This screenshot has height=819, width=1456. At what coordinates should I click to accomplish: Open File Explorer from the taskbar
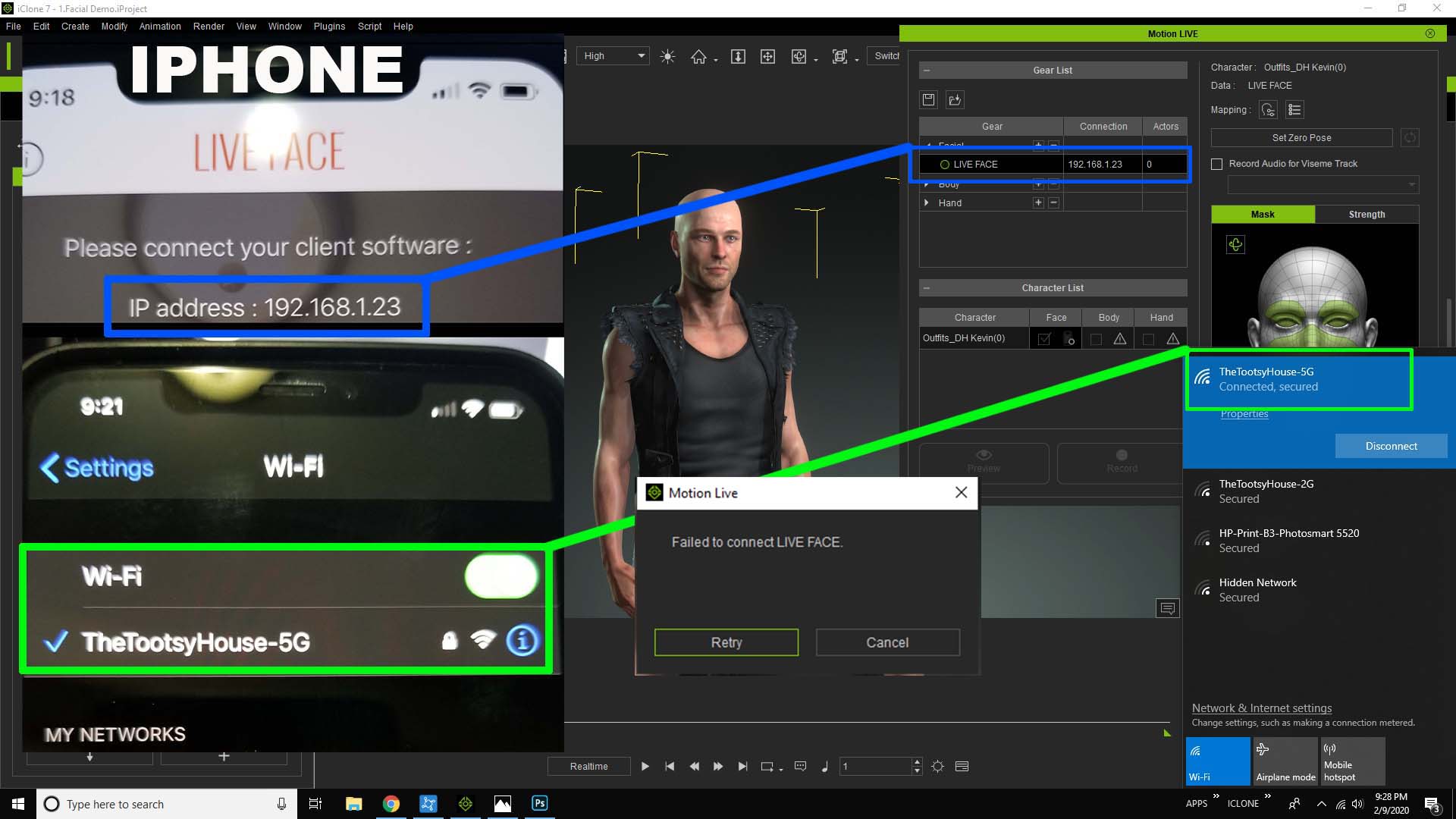[x=354, y=804]
